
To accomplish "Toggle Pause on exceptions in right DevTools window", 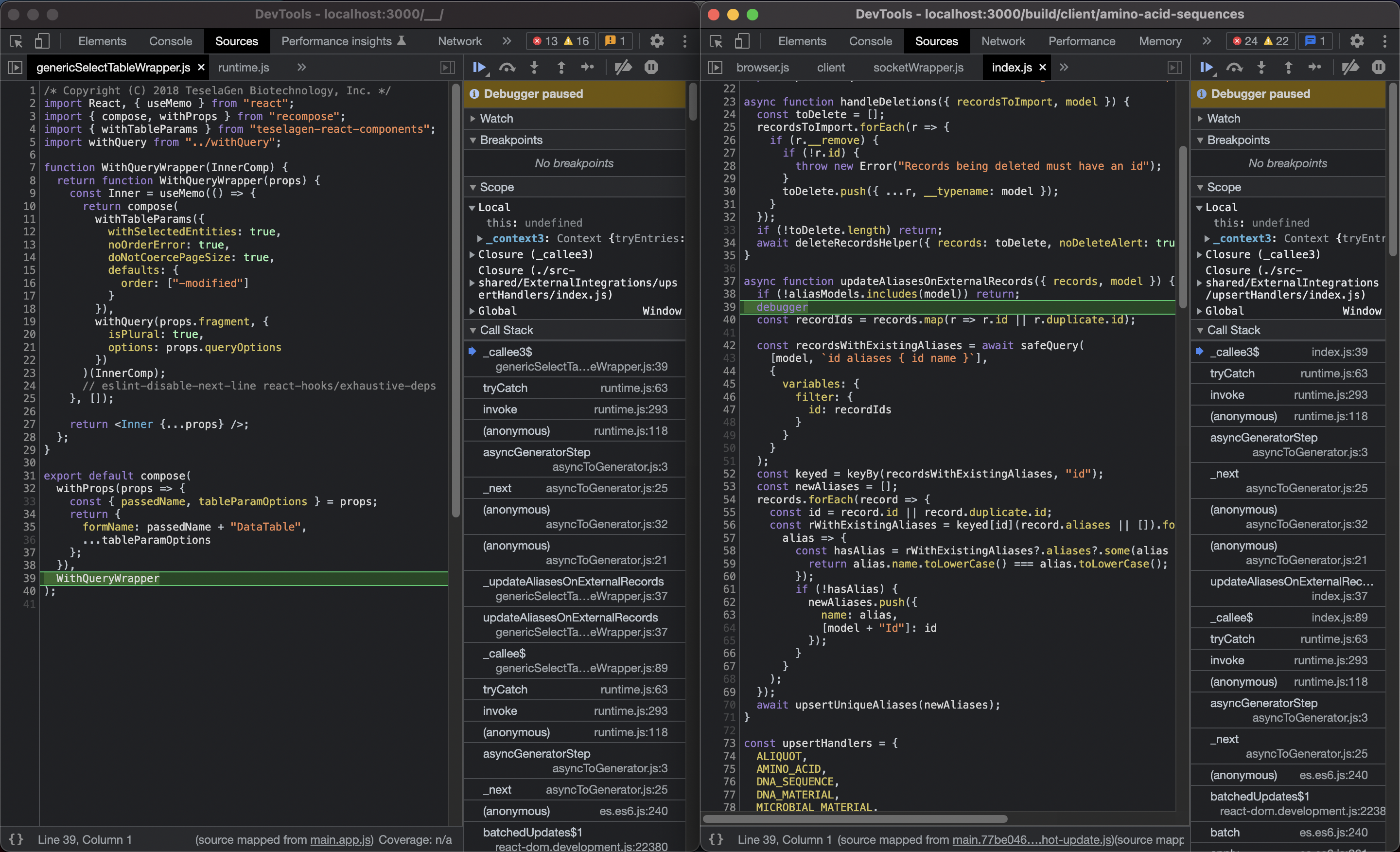I will coord(1379,68).
